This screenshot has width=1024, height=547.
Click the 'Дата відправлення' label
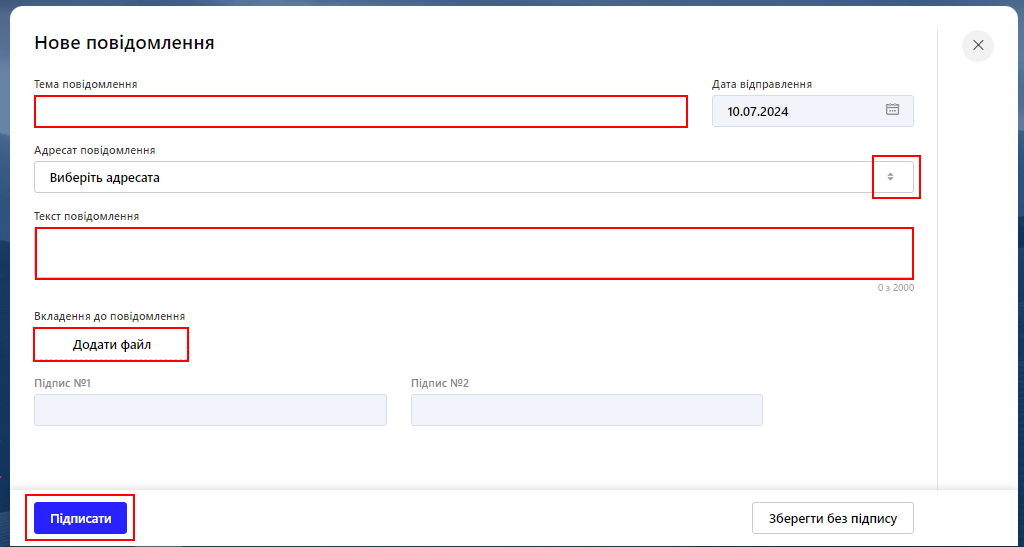[x=762, y=84]
